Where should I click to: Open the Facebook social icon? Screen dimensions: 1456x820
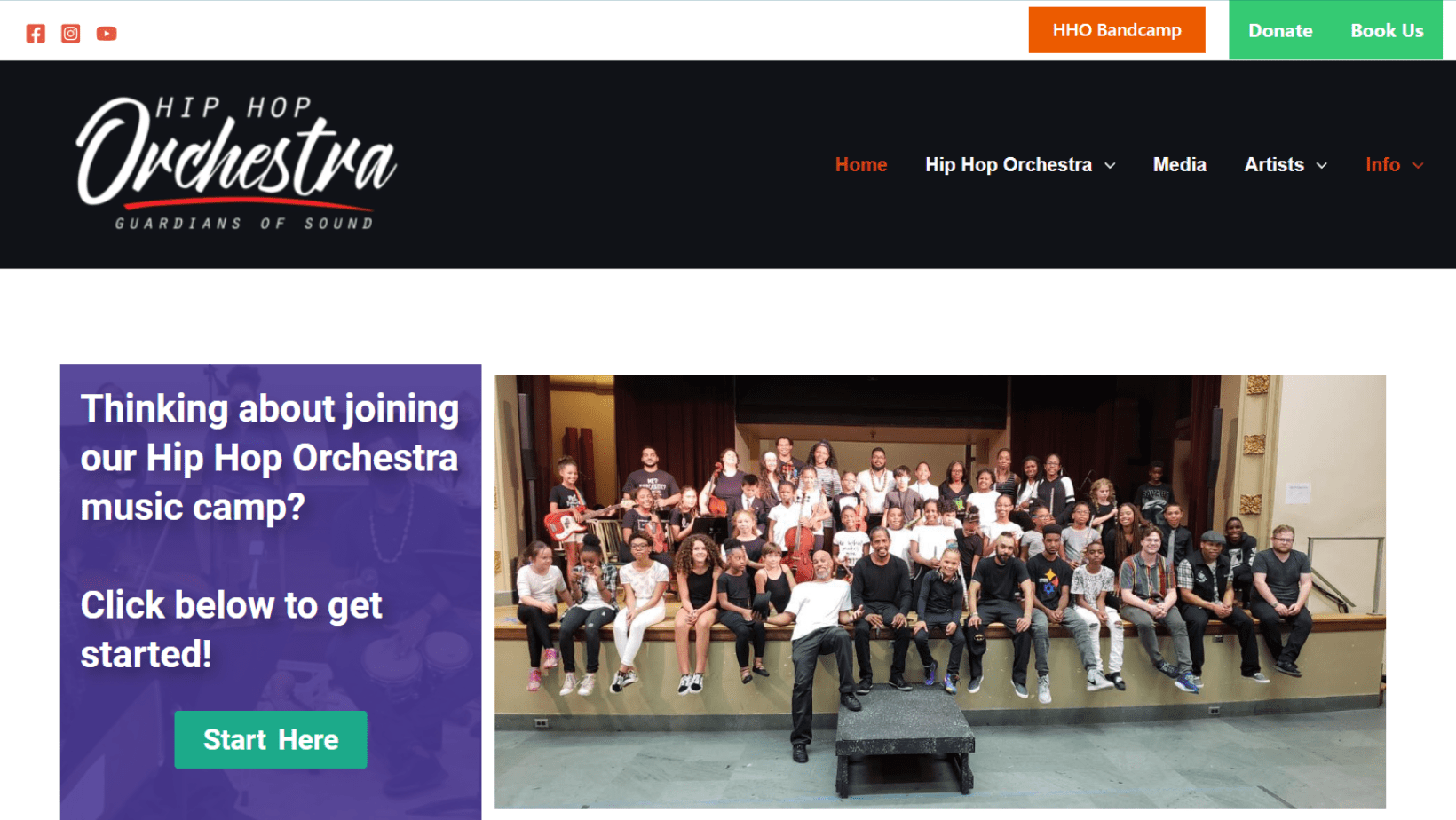[x=36, y=34]
